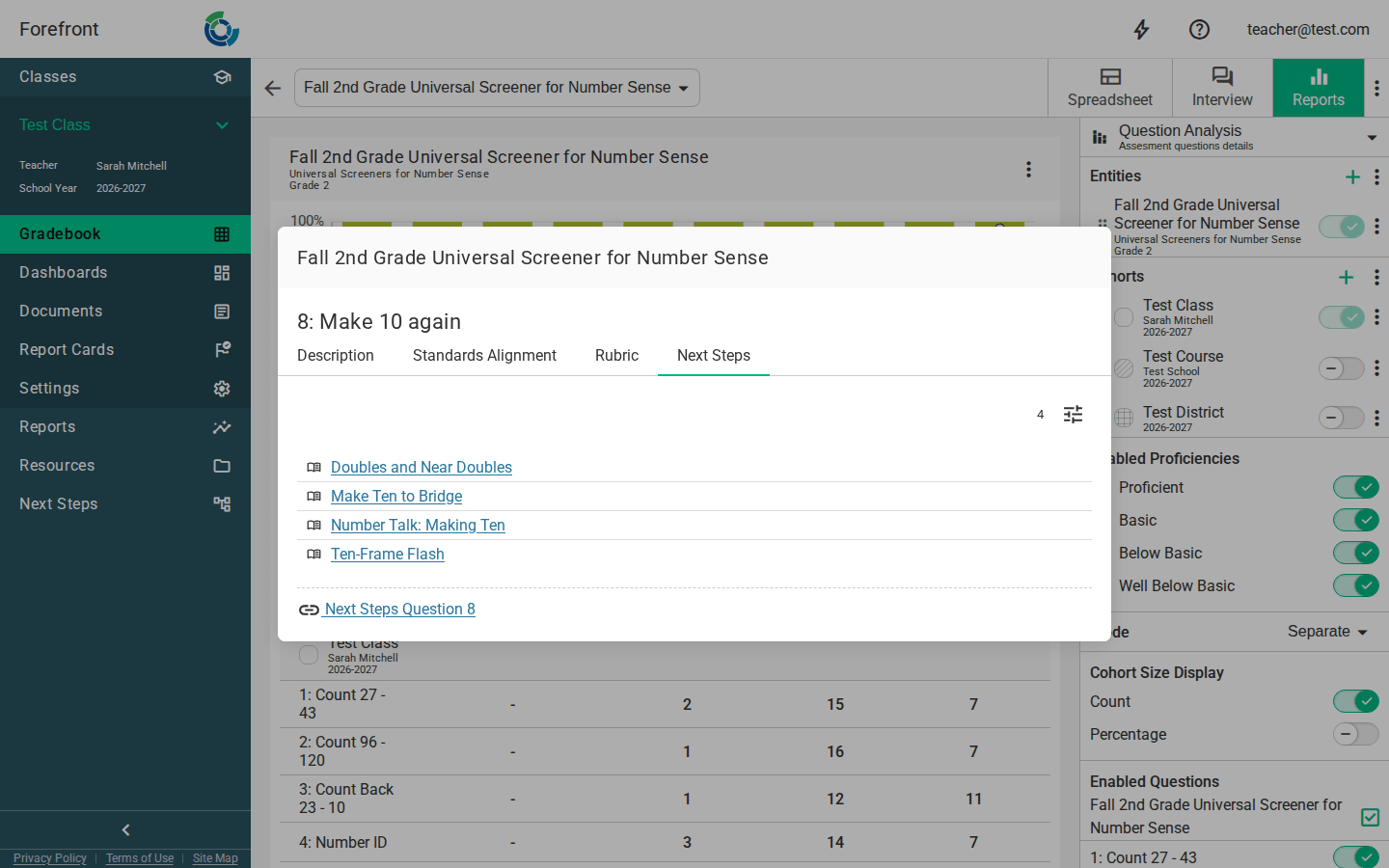Collapse the Test Class sidebar expander
Viewport: 1389px width, 868px height.
222,125
